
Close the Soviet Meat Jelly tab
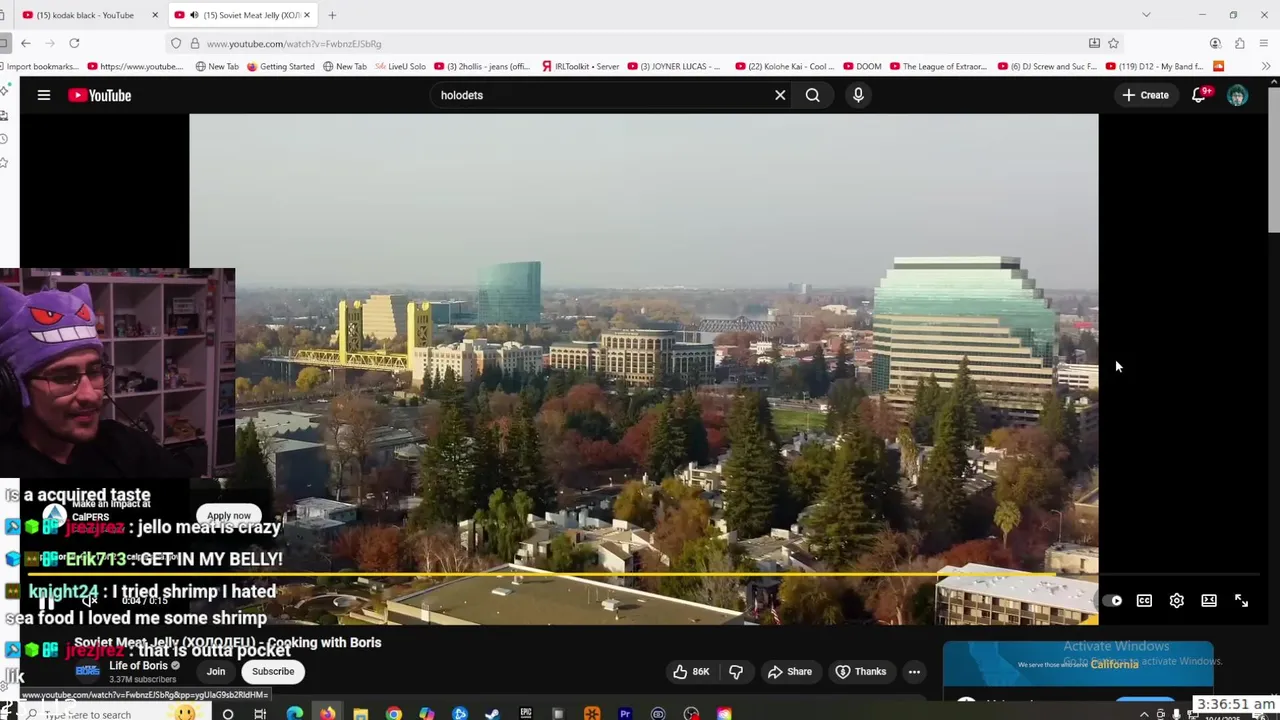(308, 15)
